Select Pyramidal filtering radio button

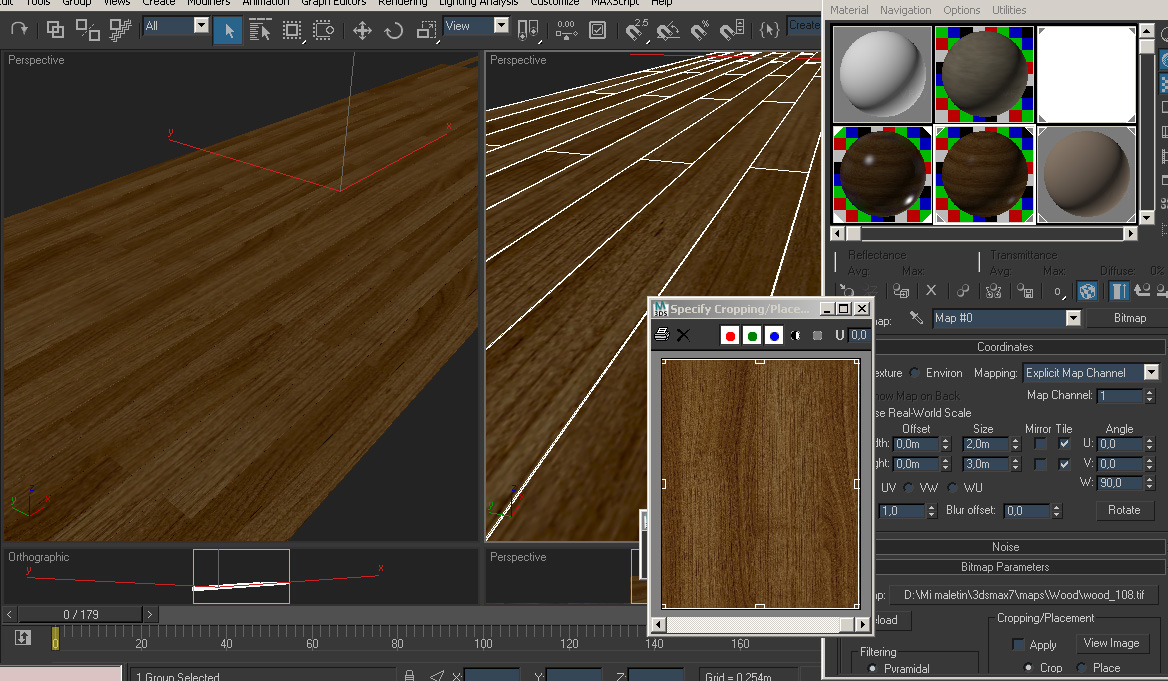point(872,668)
